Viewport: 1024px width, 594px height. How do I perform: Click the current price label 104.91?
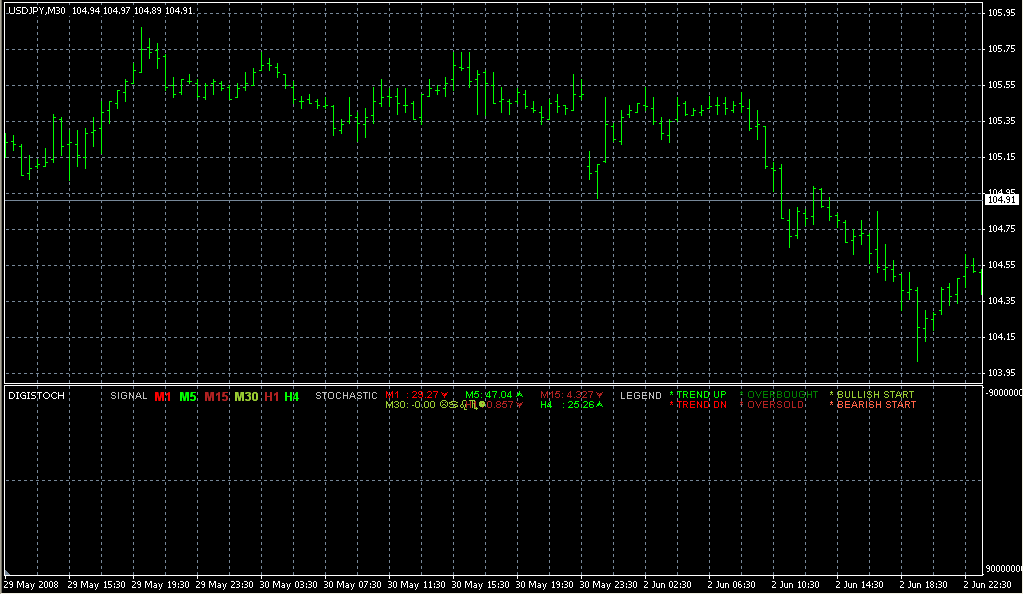(x=1001, y=200)
